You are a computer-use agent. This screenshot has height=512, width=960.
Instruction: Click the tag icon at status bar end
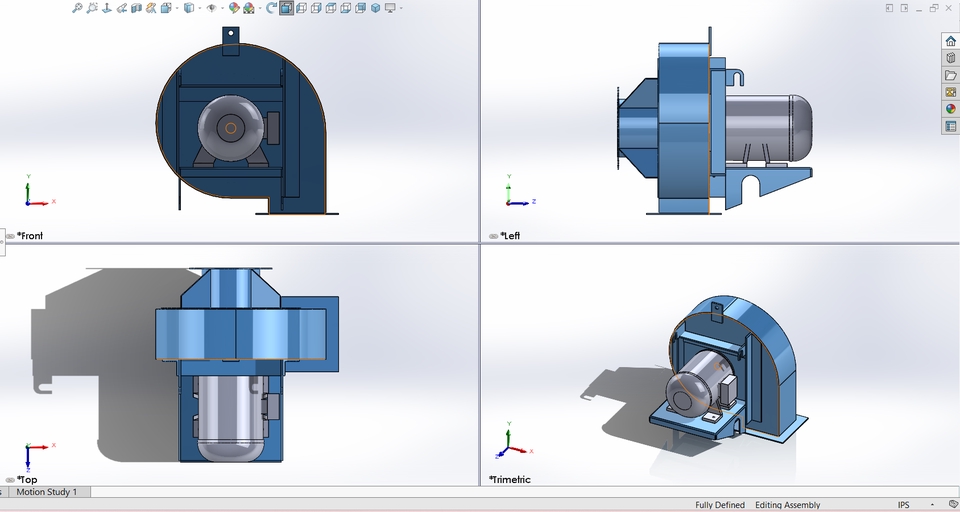pos(953,505)
